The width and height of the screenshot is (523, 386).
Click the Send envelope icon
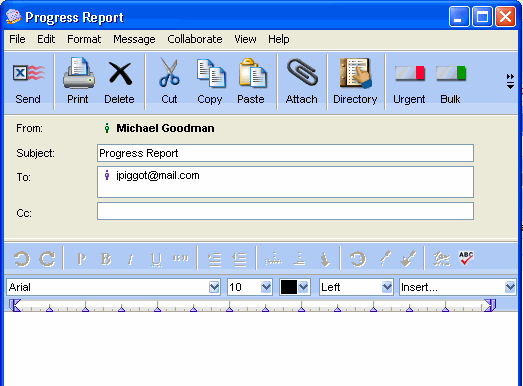[x=28, y=73]
